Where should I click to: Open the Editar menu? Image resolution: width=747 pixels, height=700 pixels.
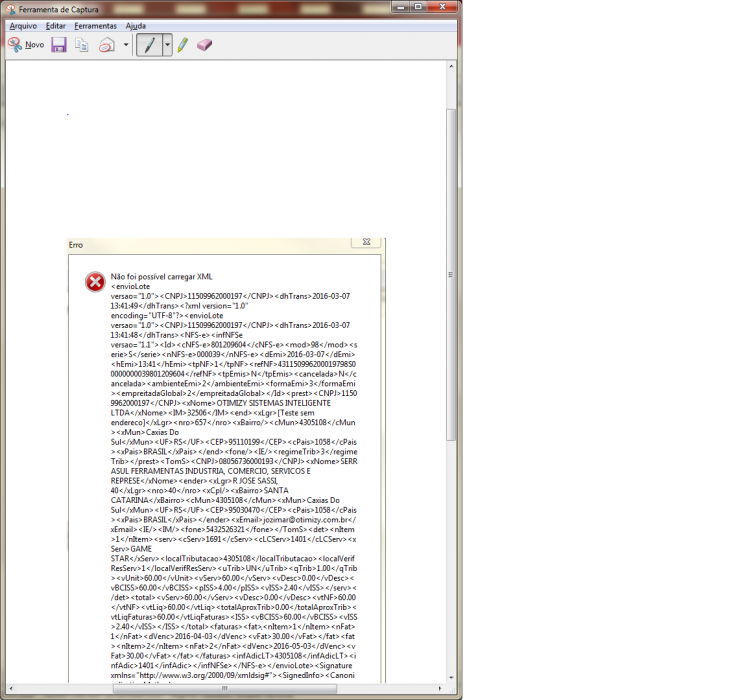pyautogui.click(x=55, y=26)
